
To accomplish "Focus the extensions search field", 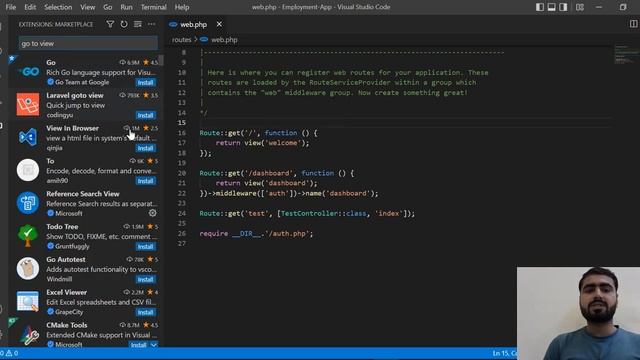I will click(88, 43).
